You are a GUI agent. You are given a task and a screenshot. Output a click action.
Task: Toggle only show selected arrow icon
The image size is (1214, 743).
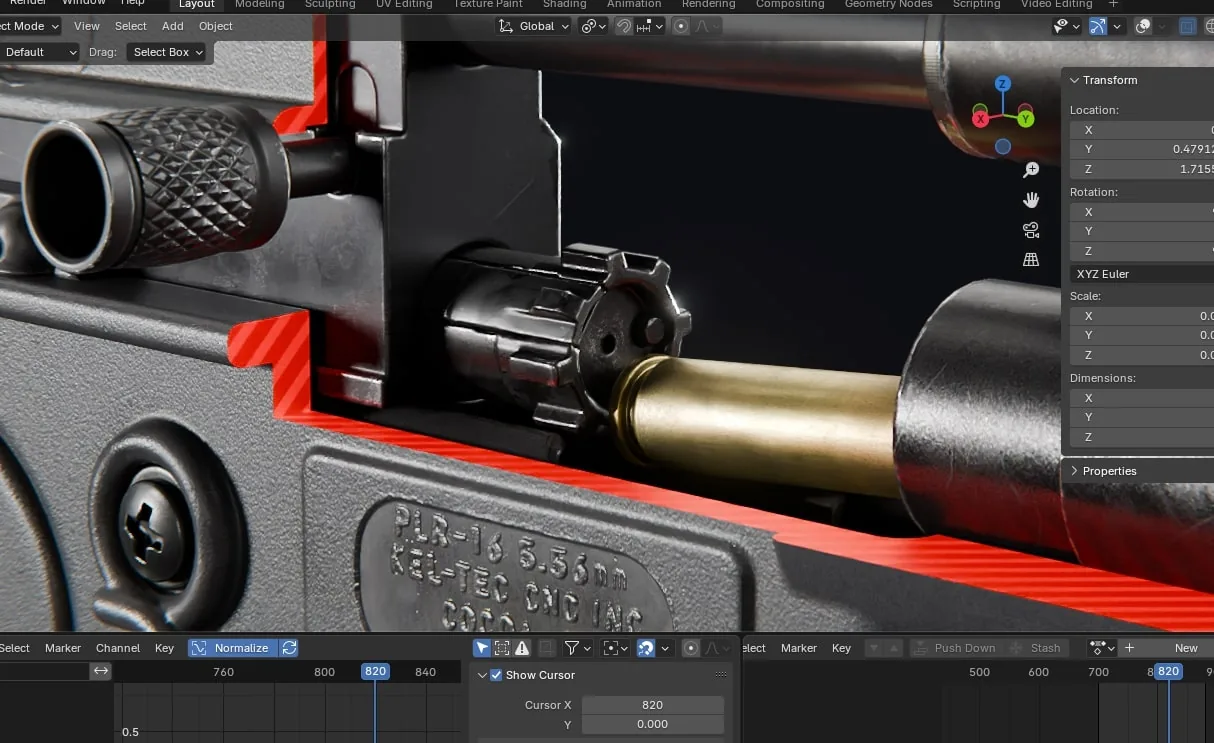point(482,648)
